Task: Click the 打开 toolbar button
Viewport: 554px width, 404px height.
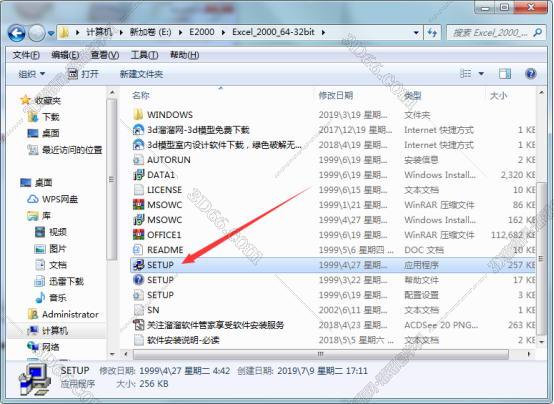Action: pos(83,74)
